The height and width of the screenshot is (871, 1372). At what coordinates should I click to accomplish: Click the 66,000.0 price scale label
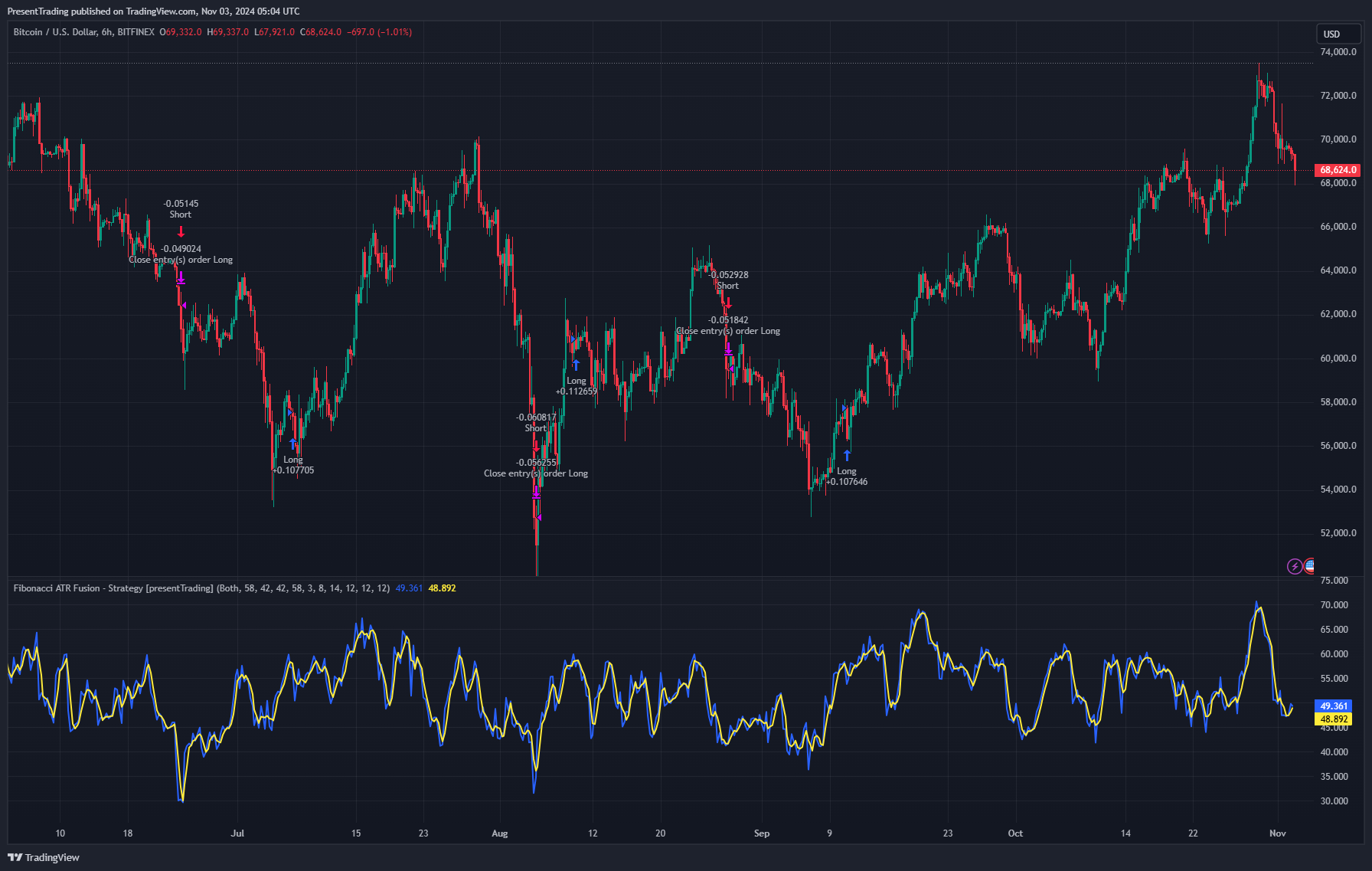click(x=1338, y=227)
